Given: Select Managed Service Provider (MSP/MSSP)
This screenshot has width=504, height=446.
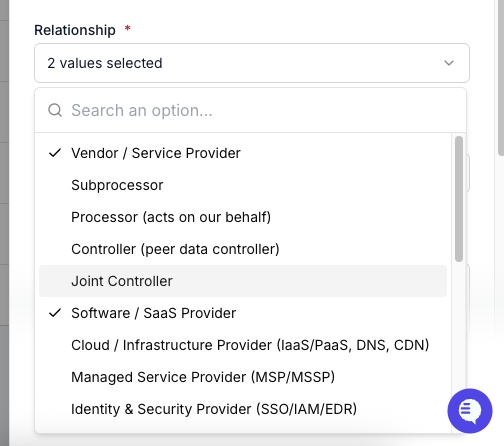Looking at the screenshot, I should click(x=243, y=377).
